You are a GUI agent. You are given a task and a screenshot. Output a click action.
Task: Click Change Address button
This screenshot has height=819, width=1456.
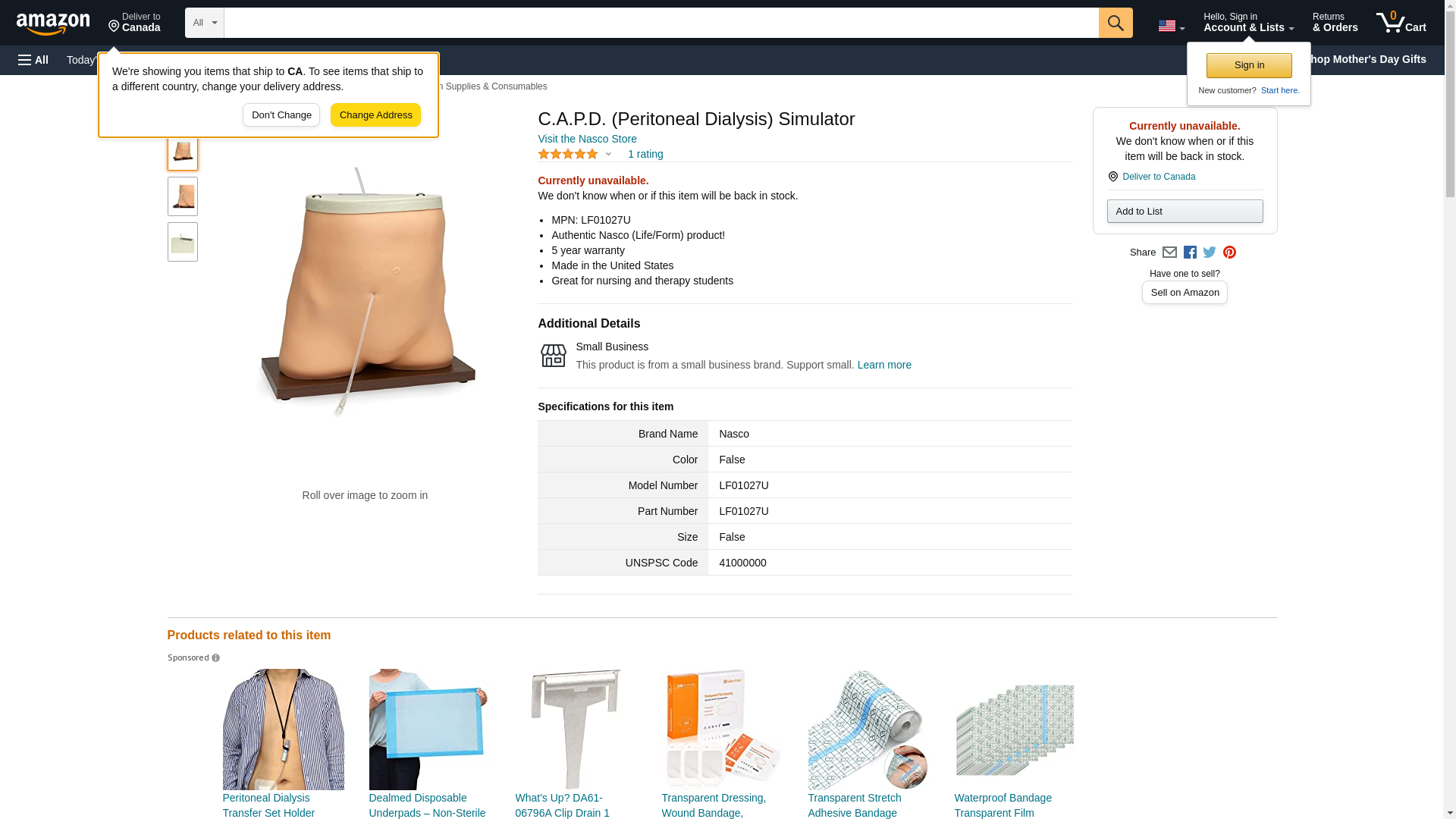[x=375, y=115]
